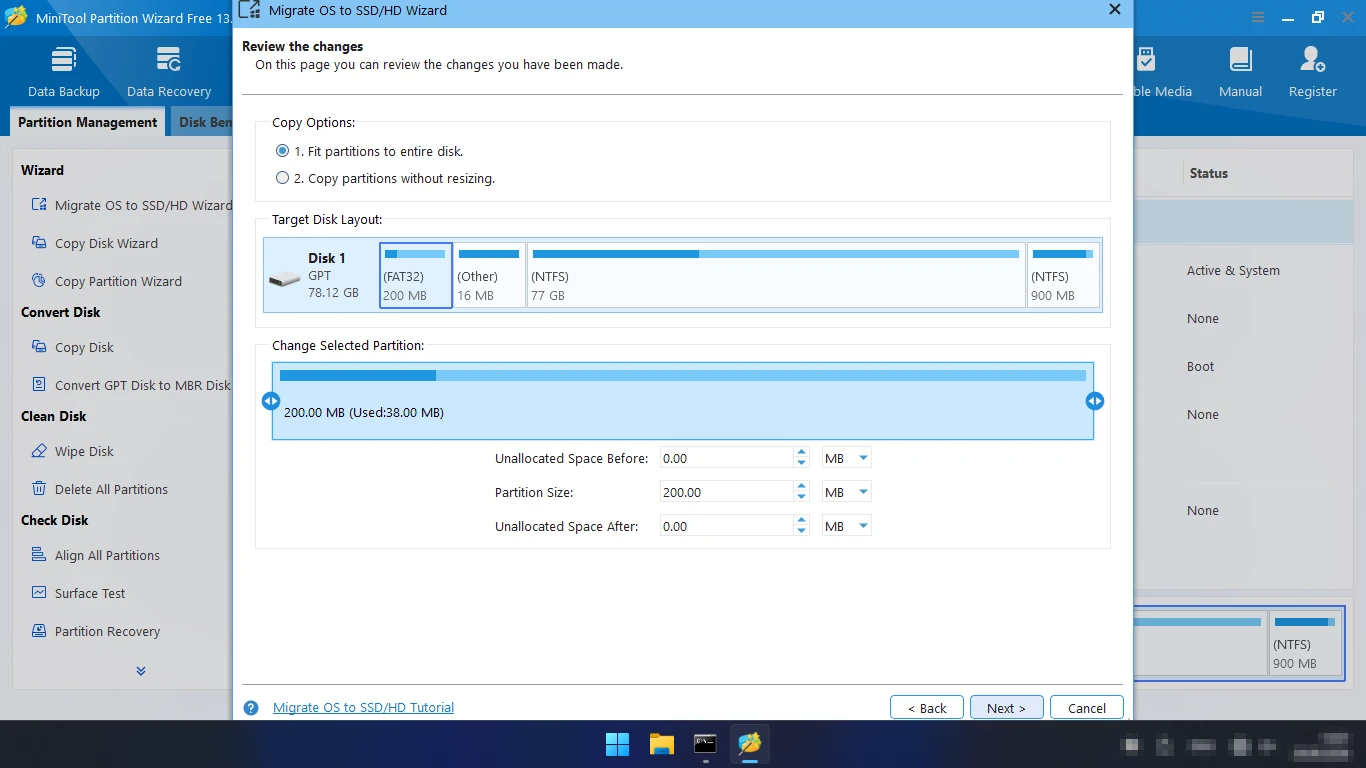Click the Partition Size input field
1366x768 pixels.
click(727, 492)
